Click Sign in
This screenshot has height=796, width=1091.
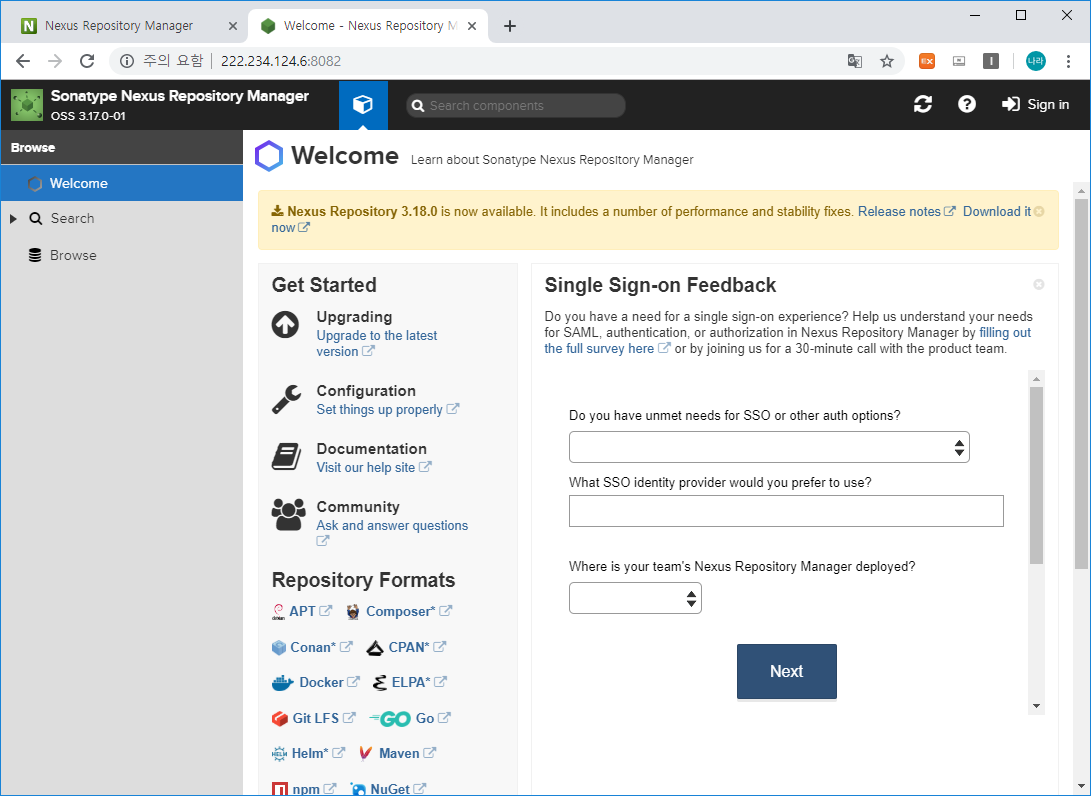(x=1035, y=104)
